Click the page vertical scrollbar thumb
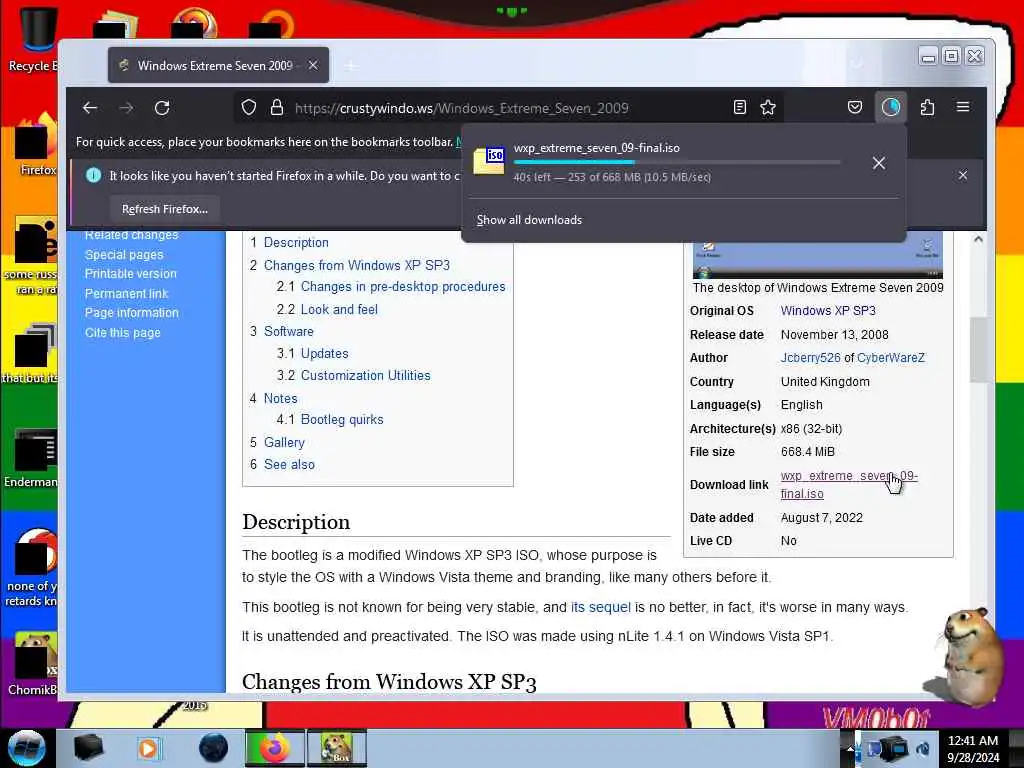Screen dimensions: 1024x768 [978, 349]
